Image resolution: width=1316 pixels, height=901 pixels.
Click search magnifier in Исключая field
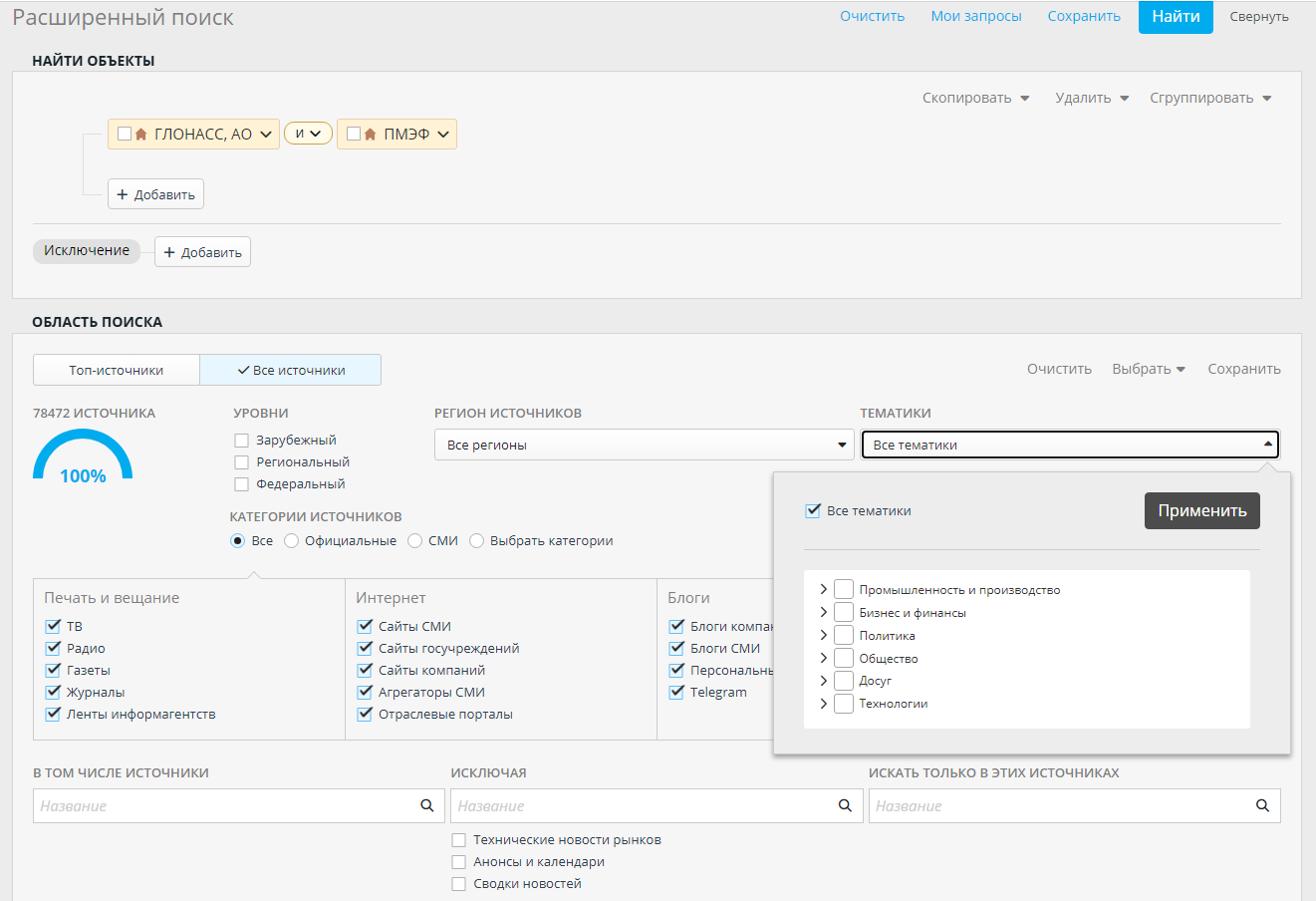[x=845, y=805]
